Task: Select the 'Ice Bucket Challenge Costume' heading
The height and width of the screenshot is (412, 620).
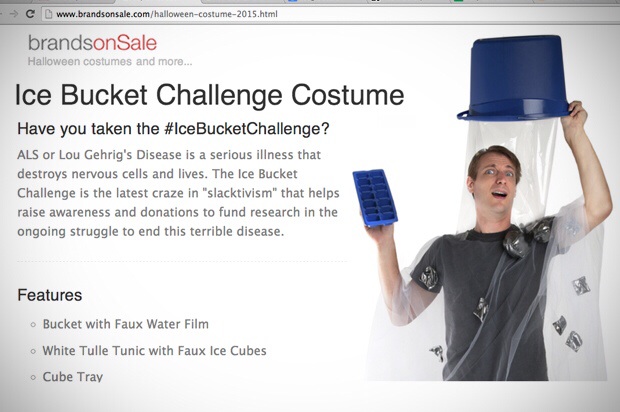Action: point(209,95)
